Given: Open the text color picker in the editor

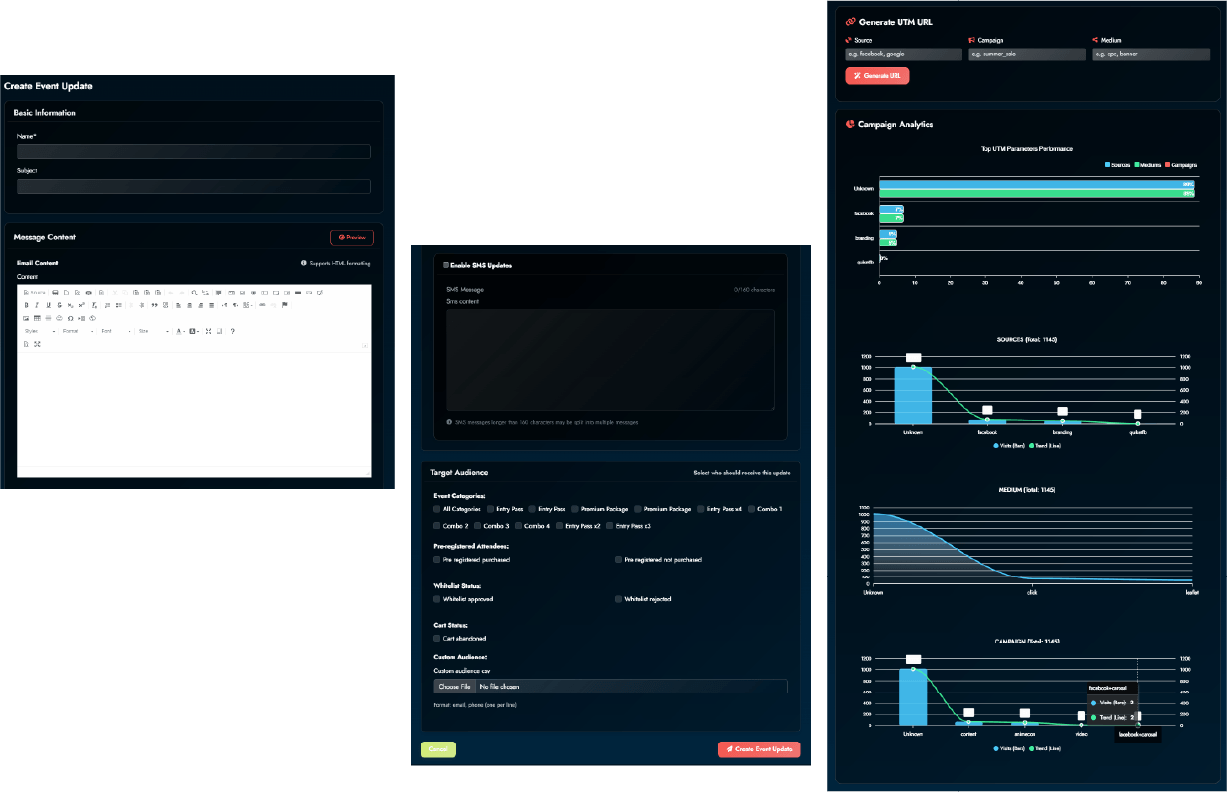Looking at the screenshot, I should coord(180,331).
